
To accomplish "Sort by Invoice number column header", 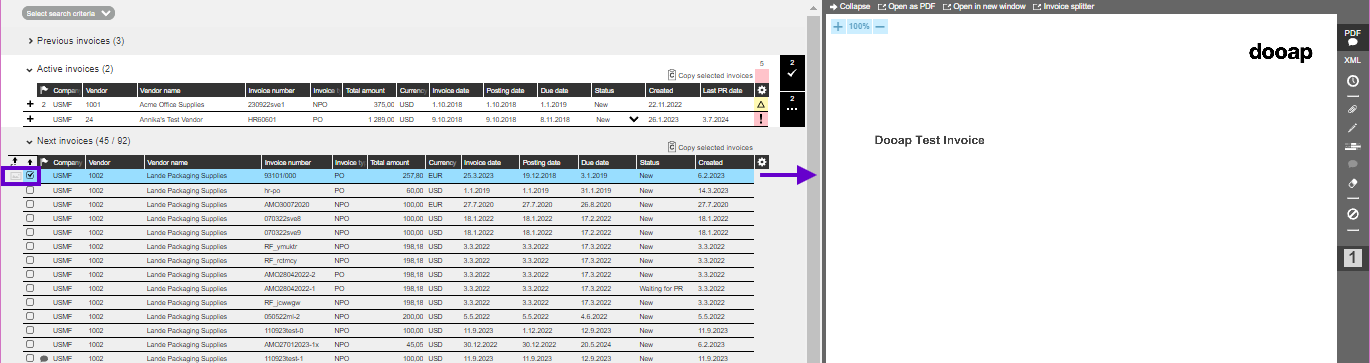I will pos(287,162).
